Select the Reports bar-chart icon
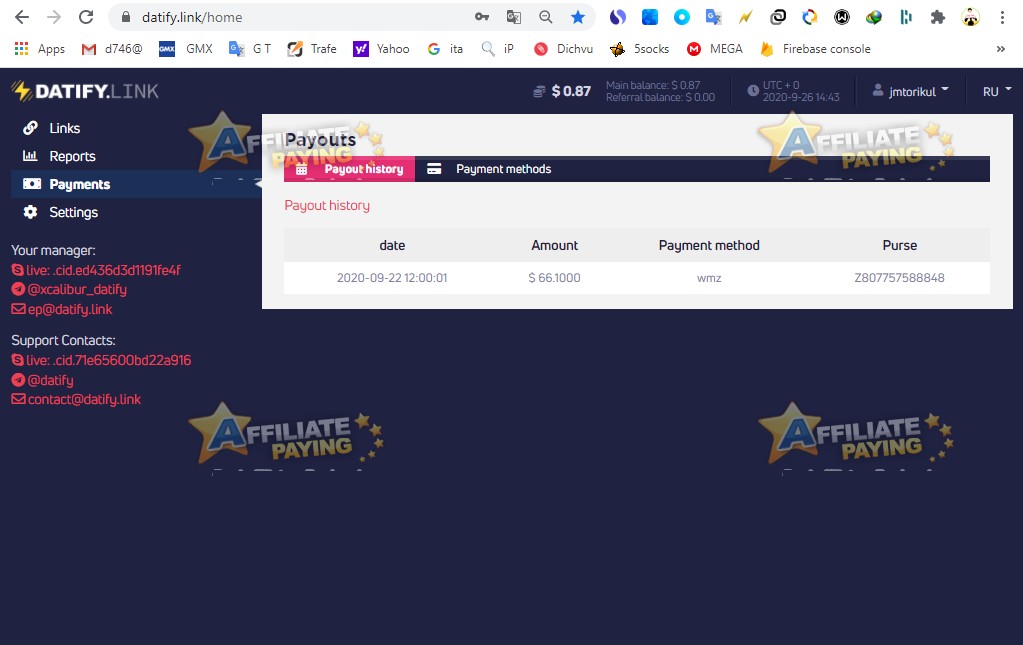The width and height of the screenshot is (1023, 645). [x=30, y=156]
